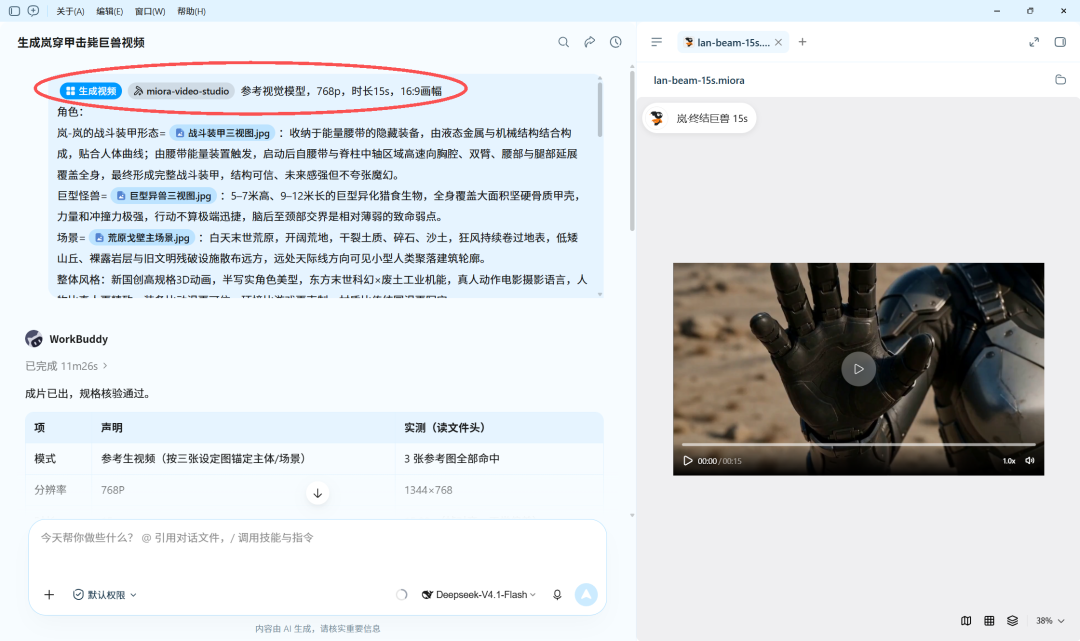
Task: Click the lan-beam-15s.miora file name
Action: [x=699, y=80]
